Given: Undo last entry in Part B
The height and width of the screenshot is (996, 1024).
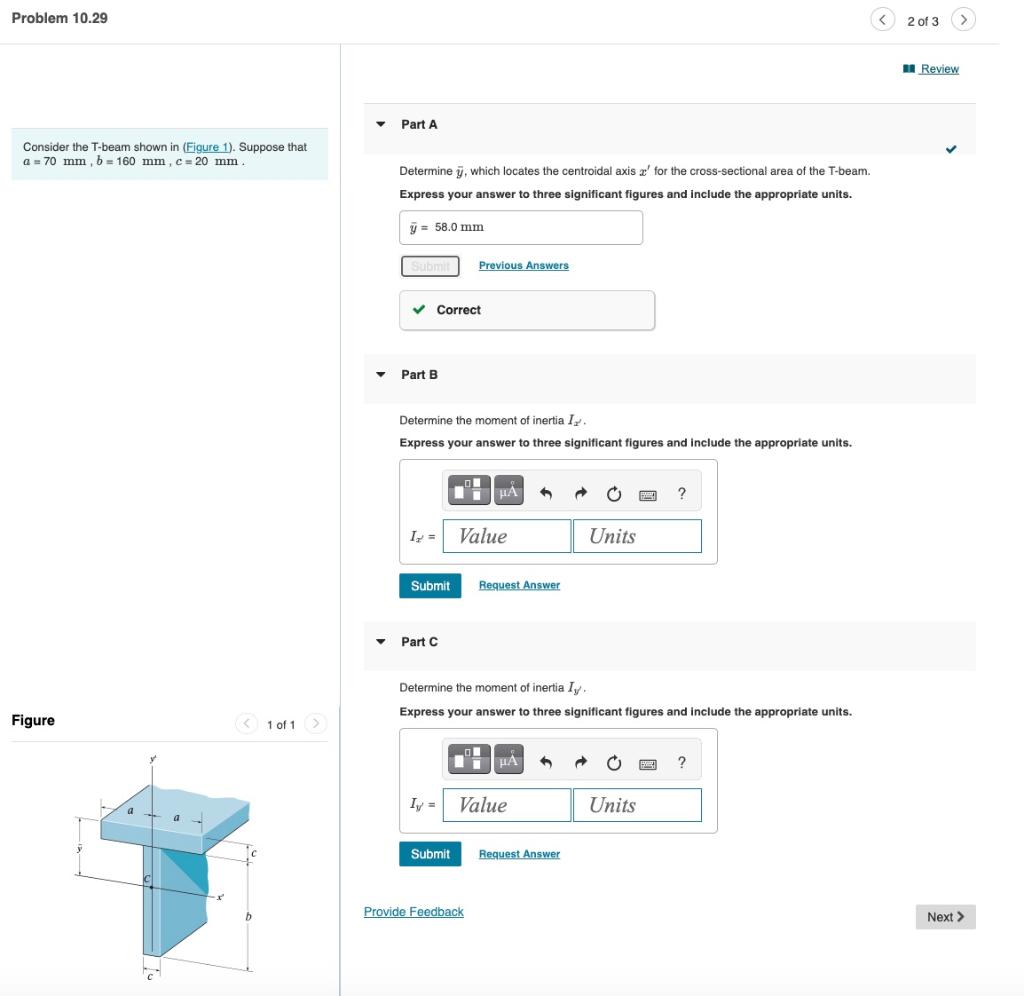Looking at the screenshot, I should pos(546,494).
